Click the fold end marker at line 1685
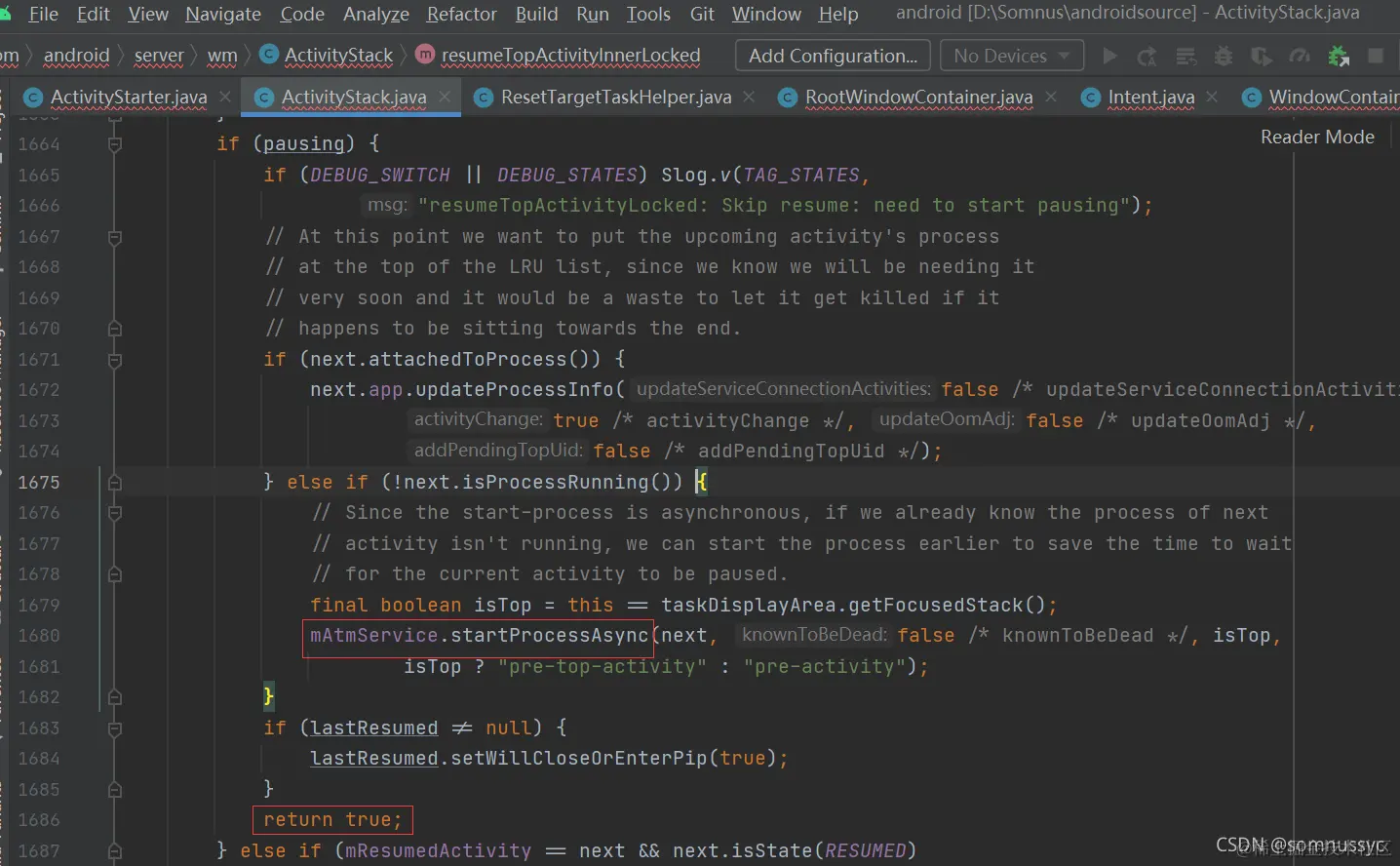The width and height of the screenshot is (1400, 866). pos(115,790)
